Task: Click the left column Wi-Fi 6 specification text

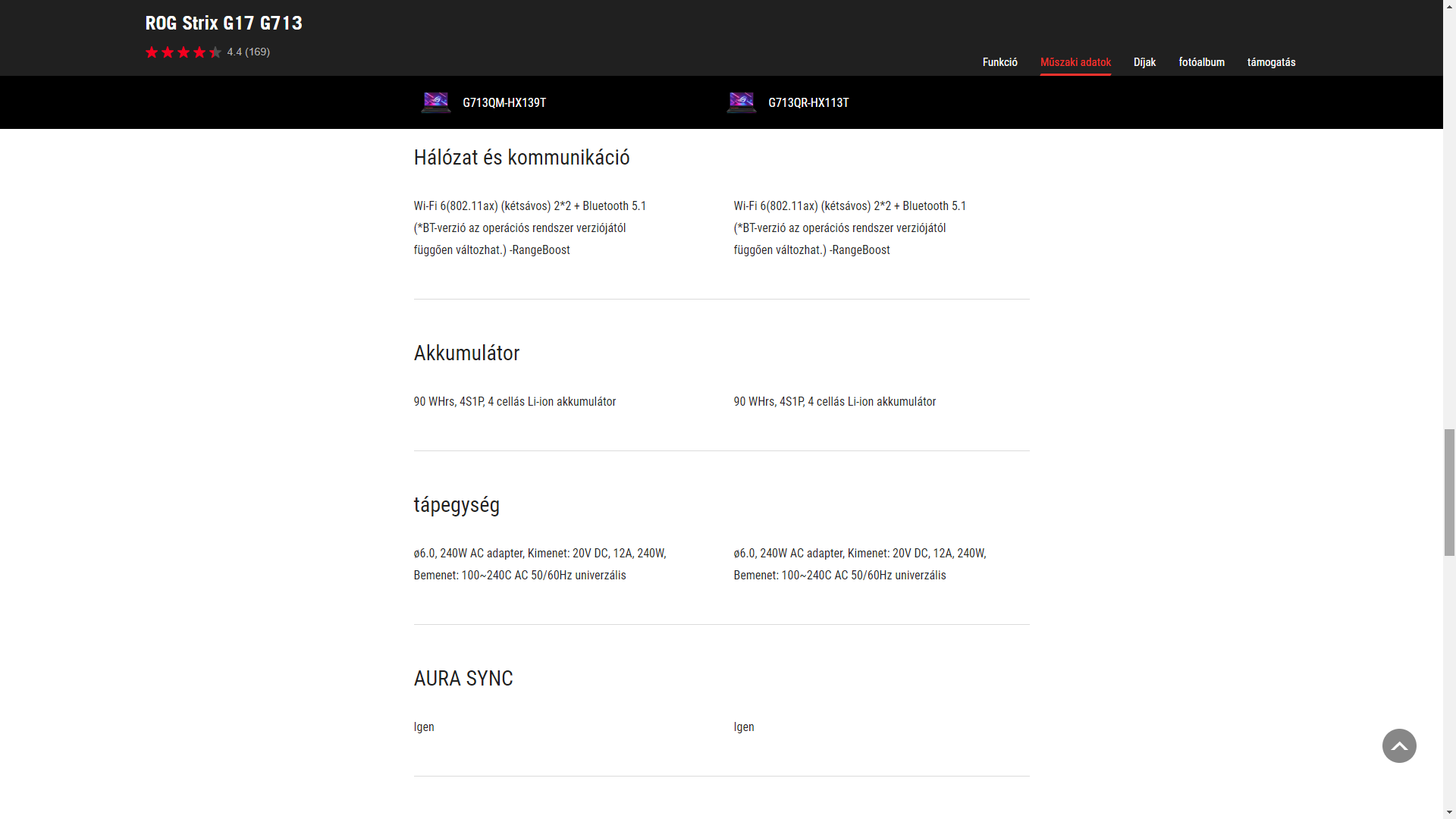Action: 530,227
